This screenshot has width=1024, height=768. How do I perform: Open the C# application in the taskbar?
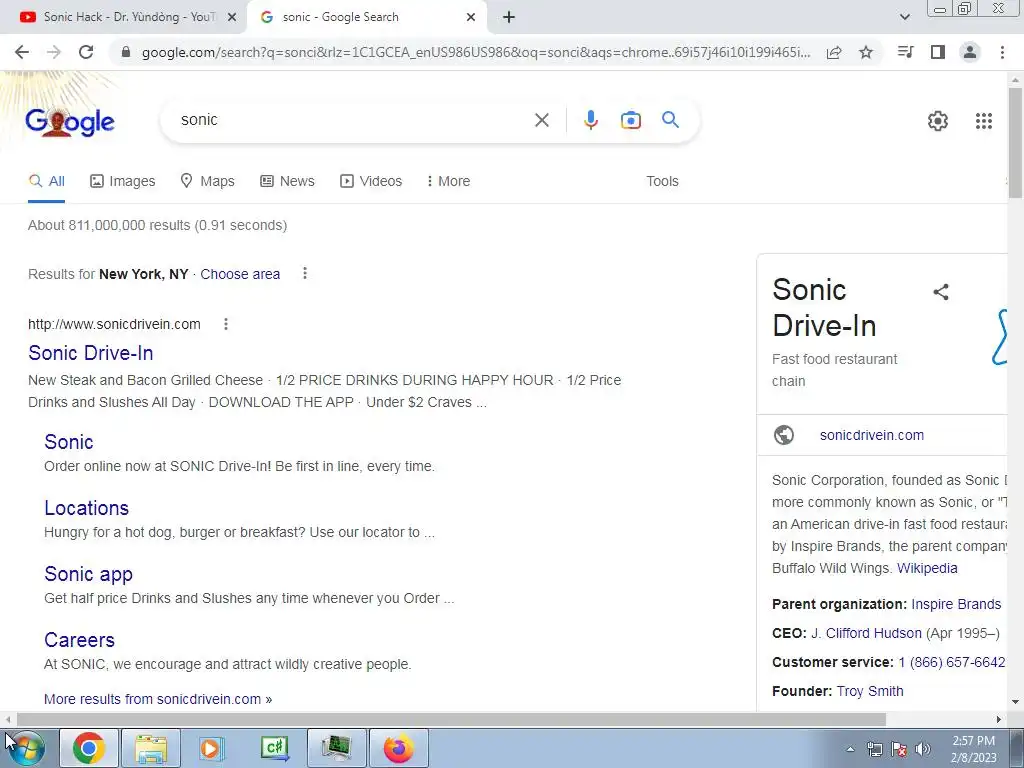coord(275,748)
